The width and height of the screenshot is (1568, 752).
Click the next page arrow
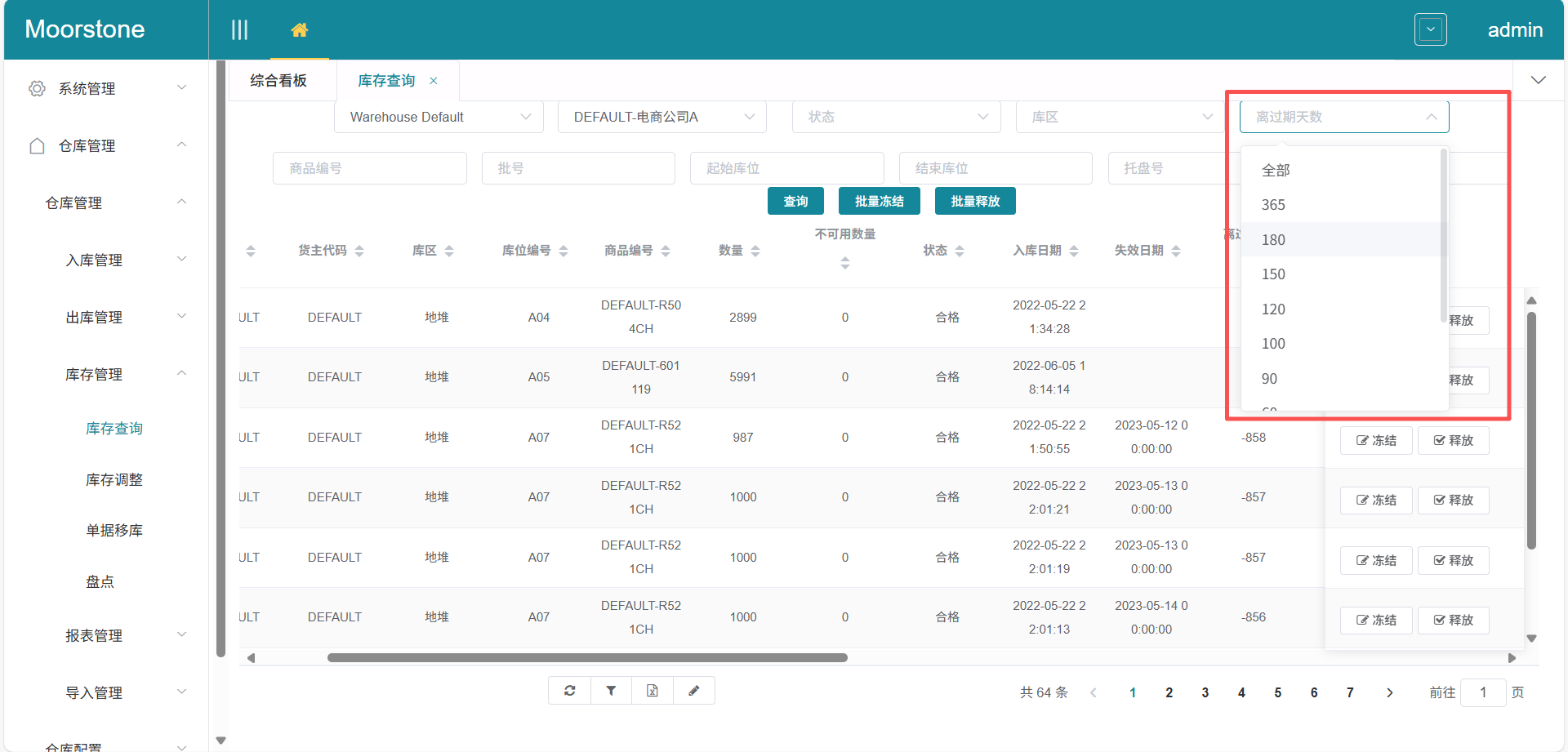pyautogui.click(x=1389, y=692)
